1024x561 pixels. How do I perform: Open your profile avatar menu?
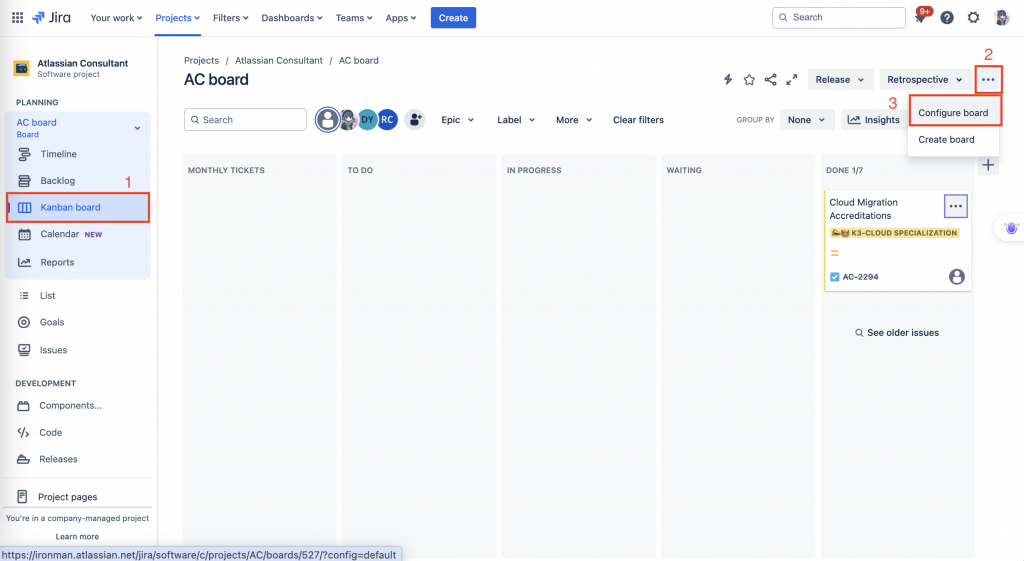[1001, 18]
